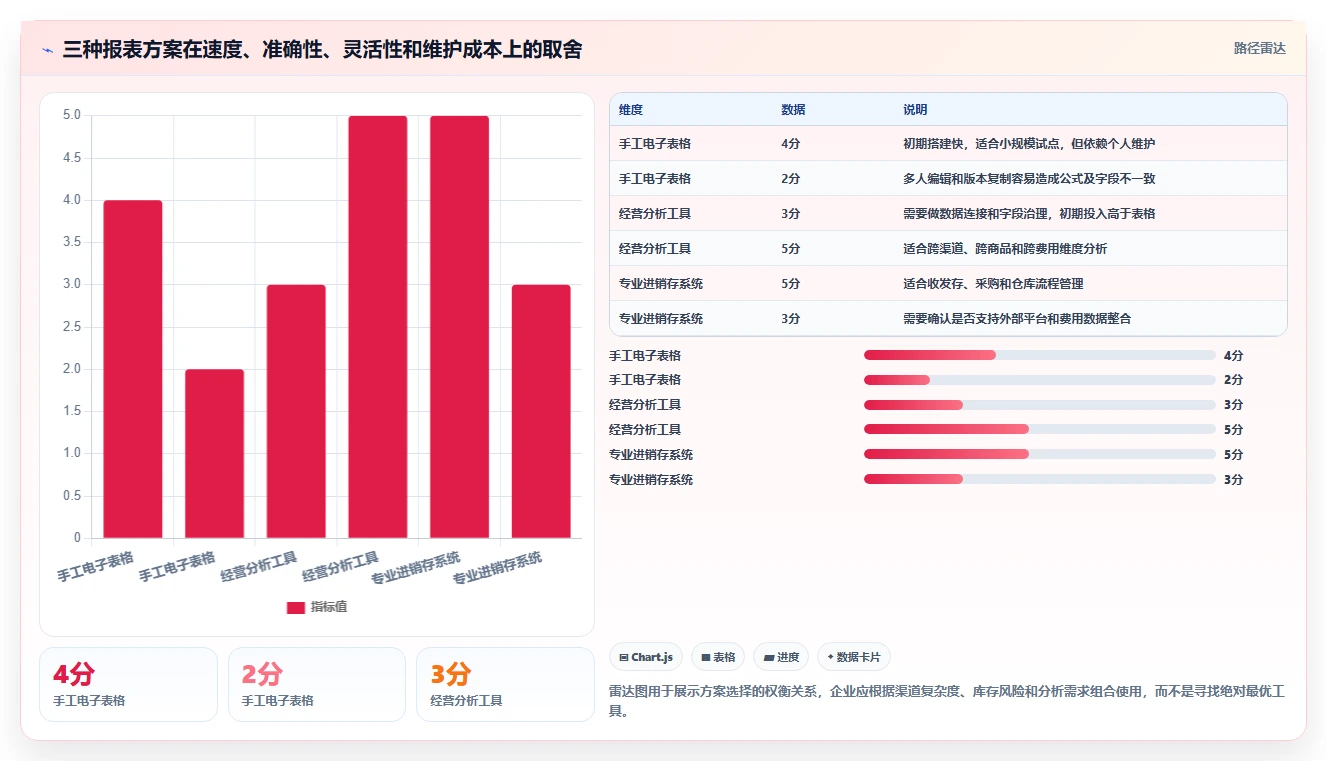Click the 2分 cell in the 多人编辑 row
This screenshot has width=1327, height=761.
pyautogui.click(x=790, y=179)
